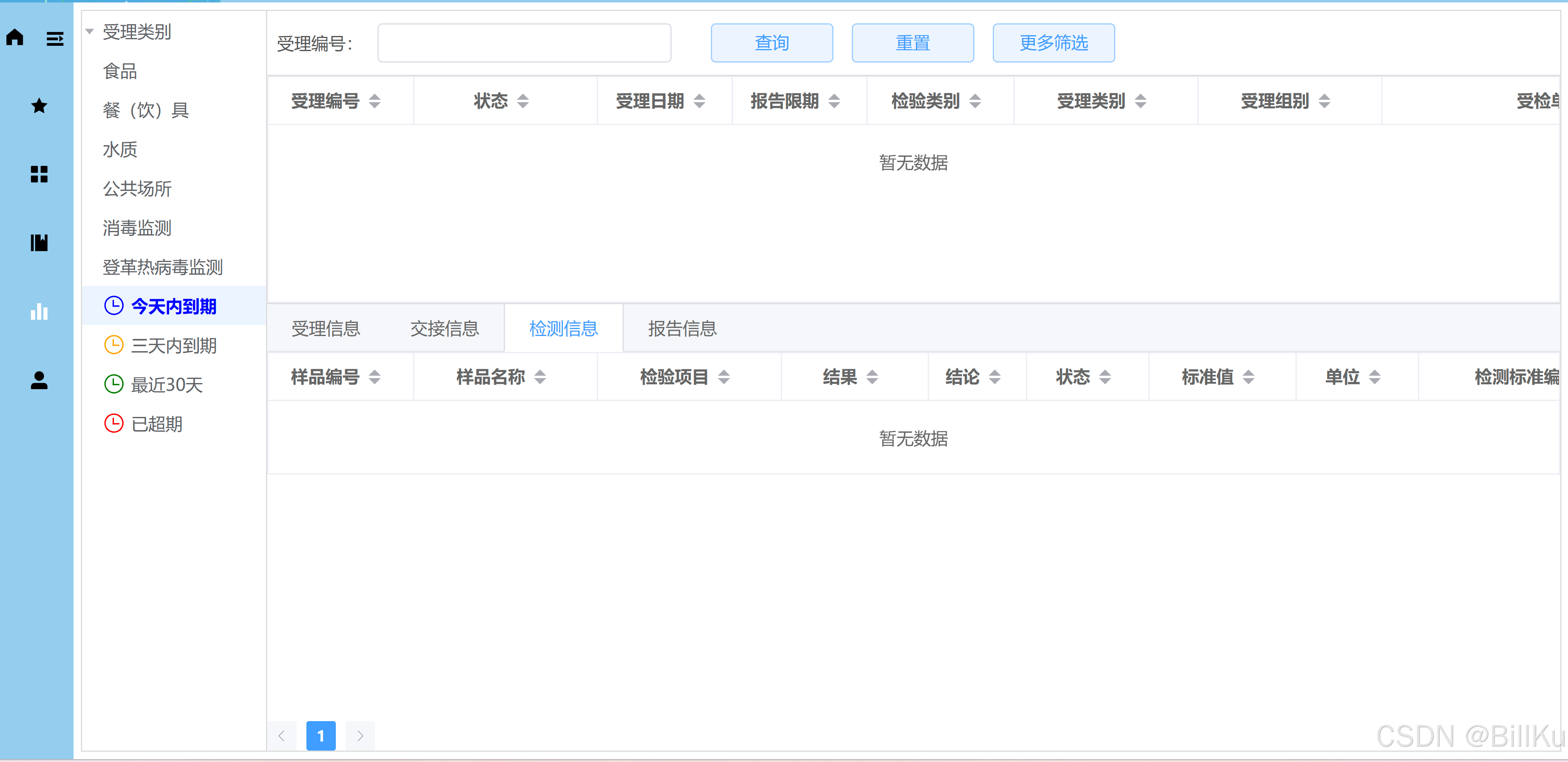Open the bar chart statistics icon
The height and width of the screenshot is (762, 1568).
pyautogui.click(x=39, y=311)
